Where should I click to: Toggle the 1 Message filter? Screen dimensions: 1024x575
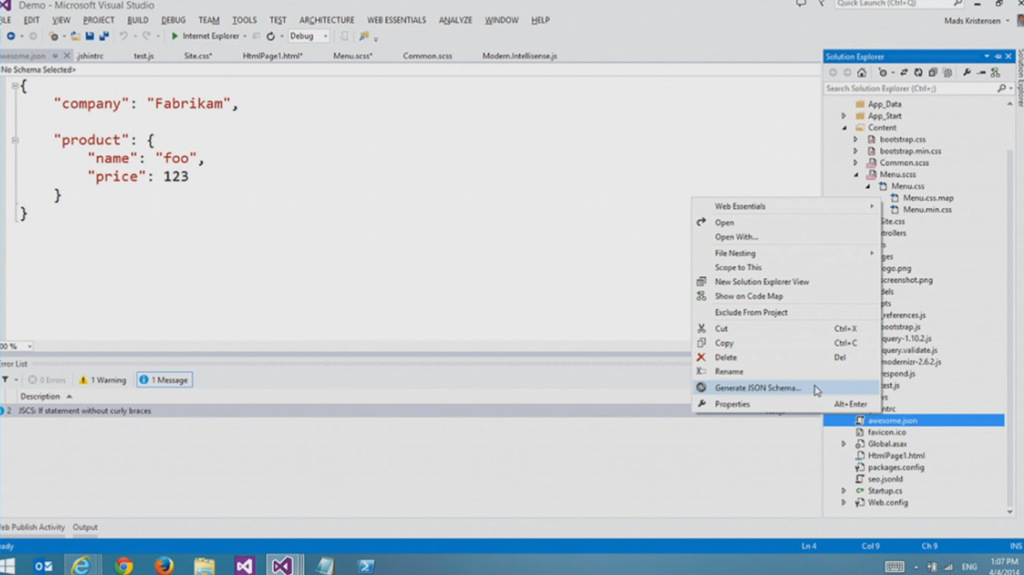click(x=165, y=380)
